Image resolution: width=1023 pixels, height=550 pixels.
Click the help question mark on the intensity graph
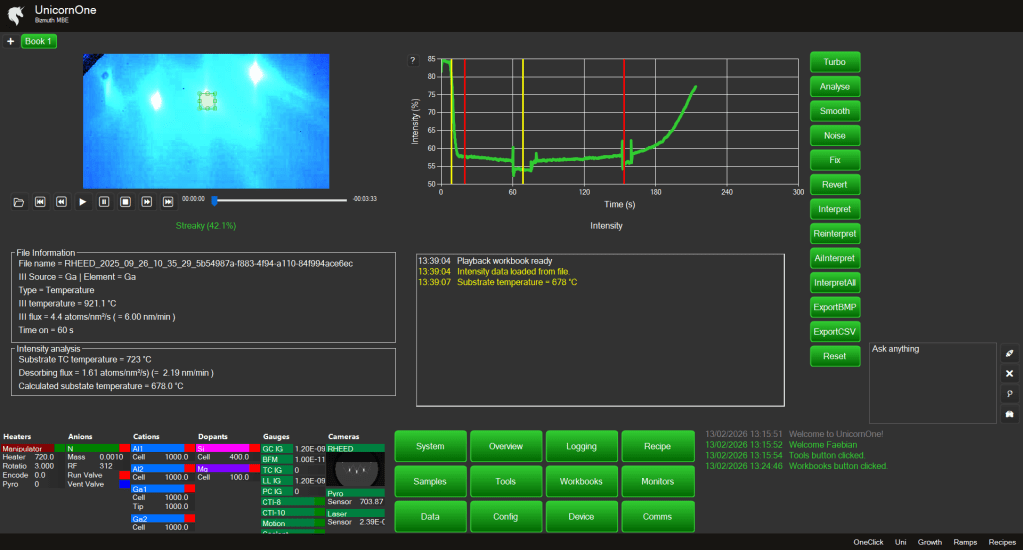412,61
